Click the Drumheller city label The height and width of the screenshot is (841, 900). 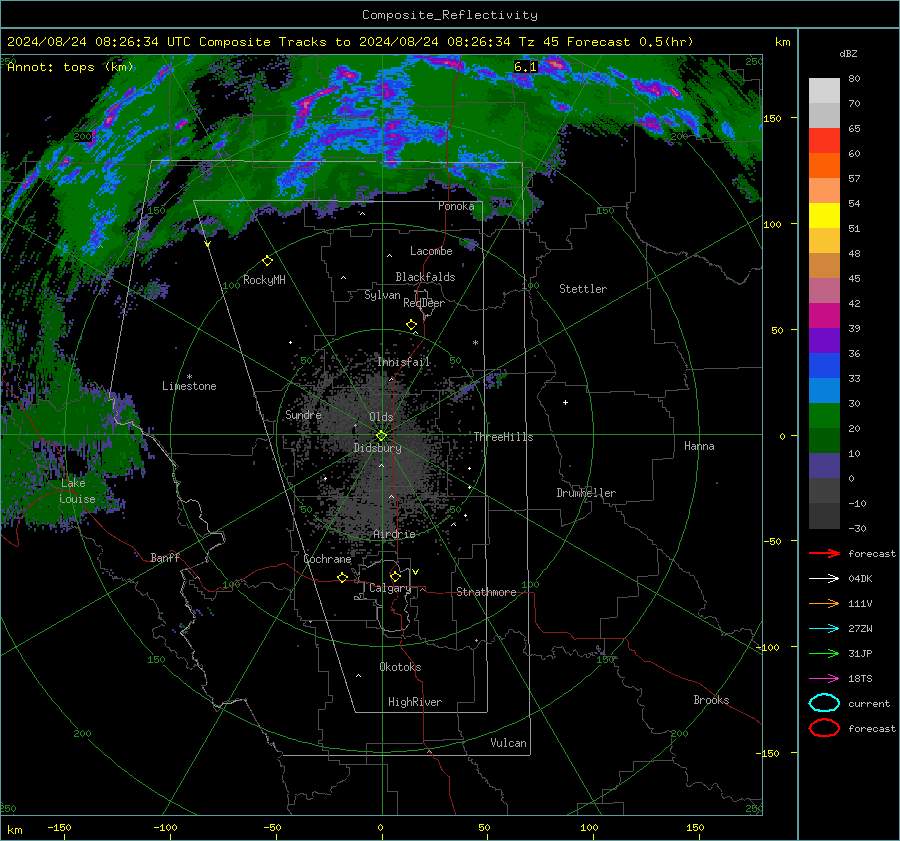coord(586,493)
